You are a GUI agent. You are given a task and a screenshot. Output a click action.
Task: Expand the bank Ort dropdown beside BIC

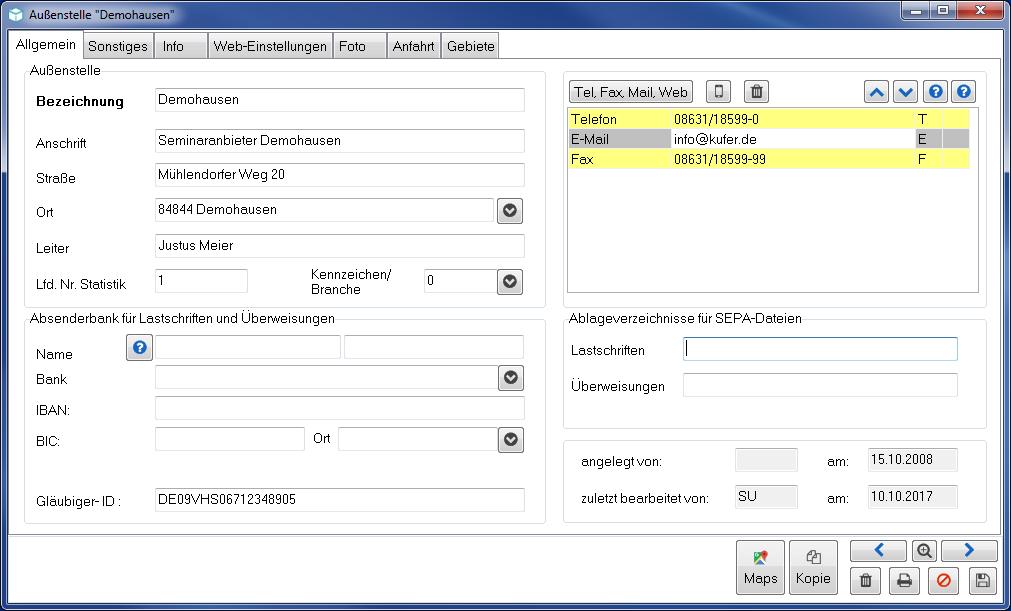[511, 440]
